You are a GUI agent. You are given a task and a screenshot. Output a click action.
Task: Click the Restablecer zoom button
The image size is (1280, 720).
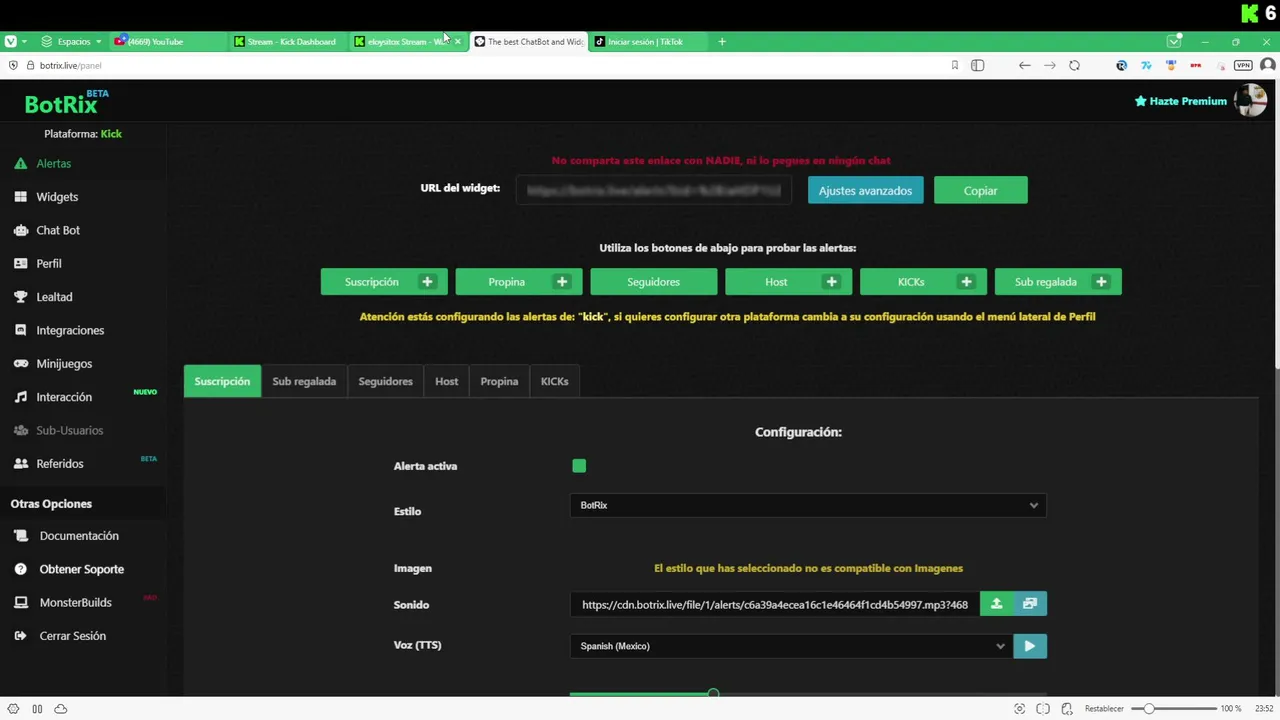click(x=1104, y=709)
